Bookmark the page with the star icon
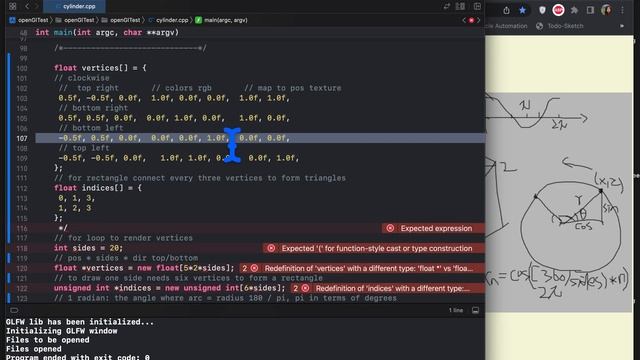640x360 pixels. 522,10
